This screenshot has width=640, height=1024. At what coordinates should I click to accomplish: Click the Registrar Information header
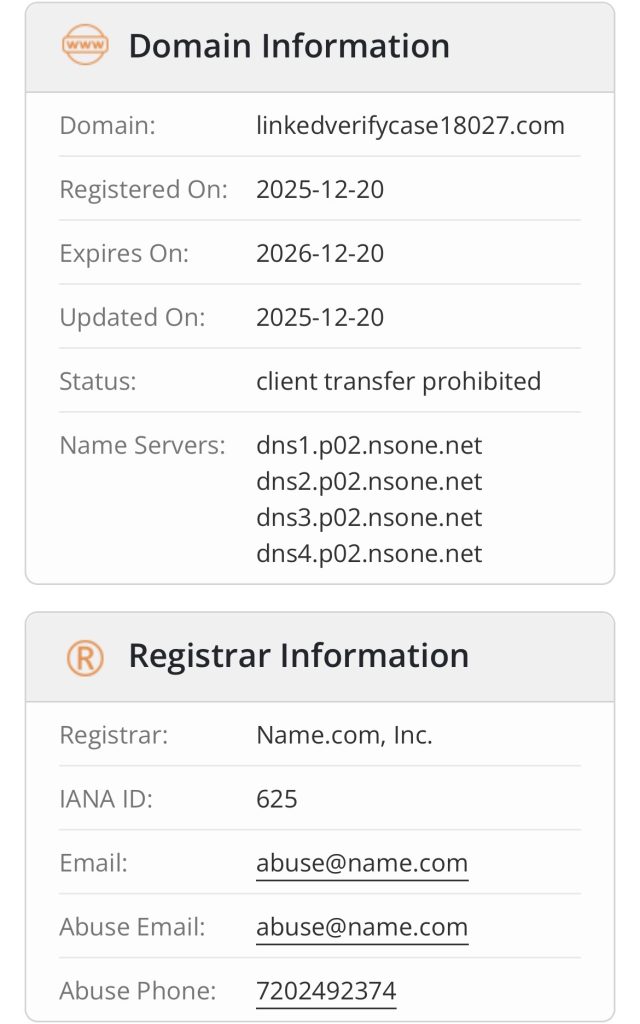(298, 656)
